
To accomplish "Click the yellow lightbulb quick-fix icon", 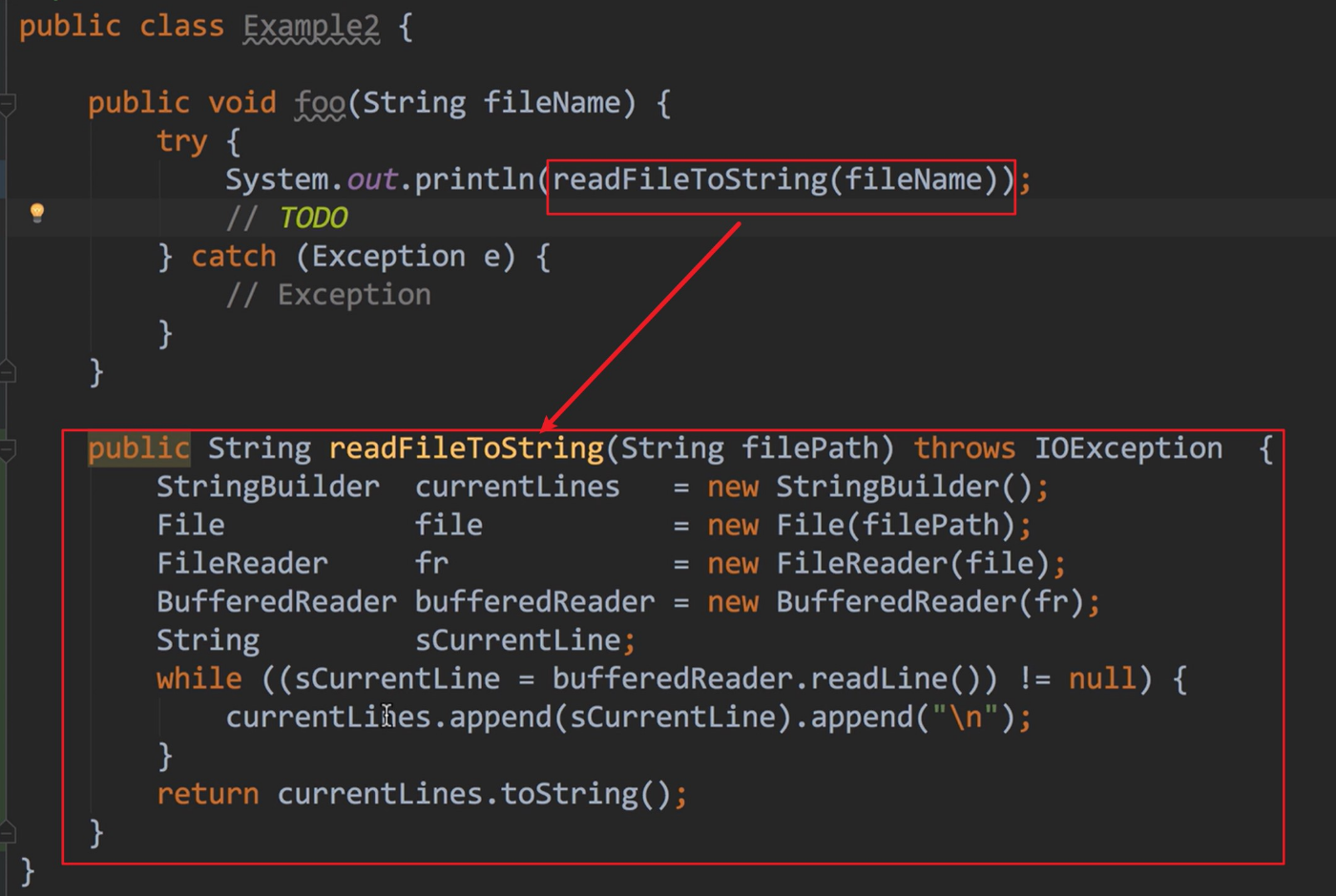I will point(37,213).
